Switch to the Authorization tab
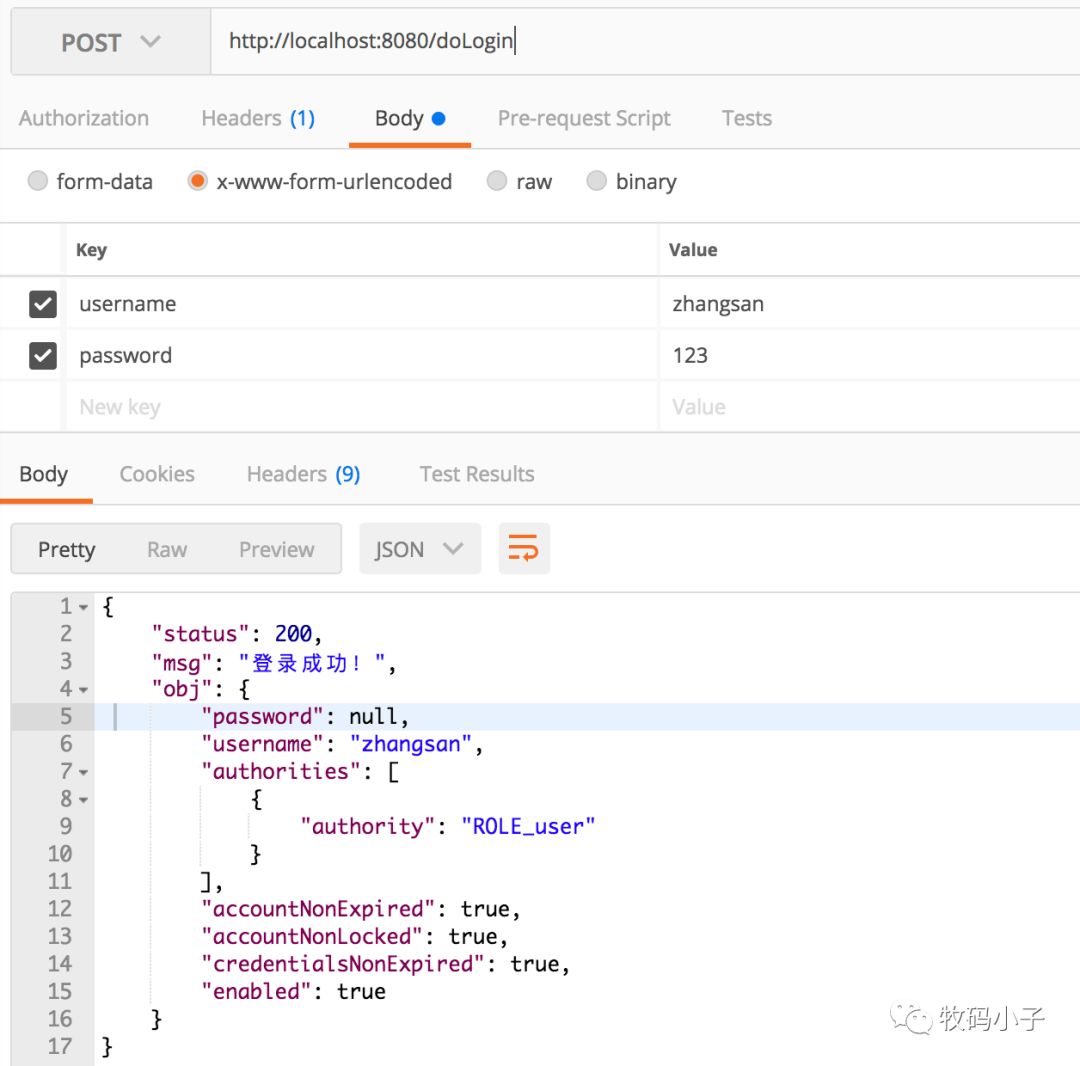This screenshot has height=1066, width=1080. click(84, 118)
